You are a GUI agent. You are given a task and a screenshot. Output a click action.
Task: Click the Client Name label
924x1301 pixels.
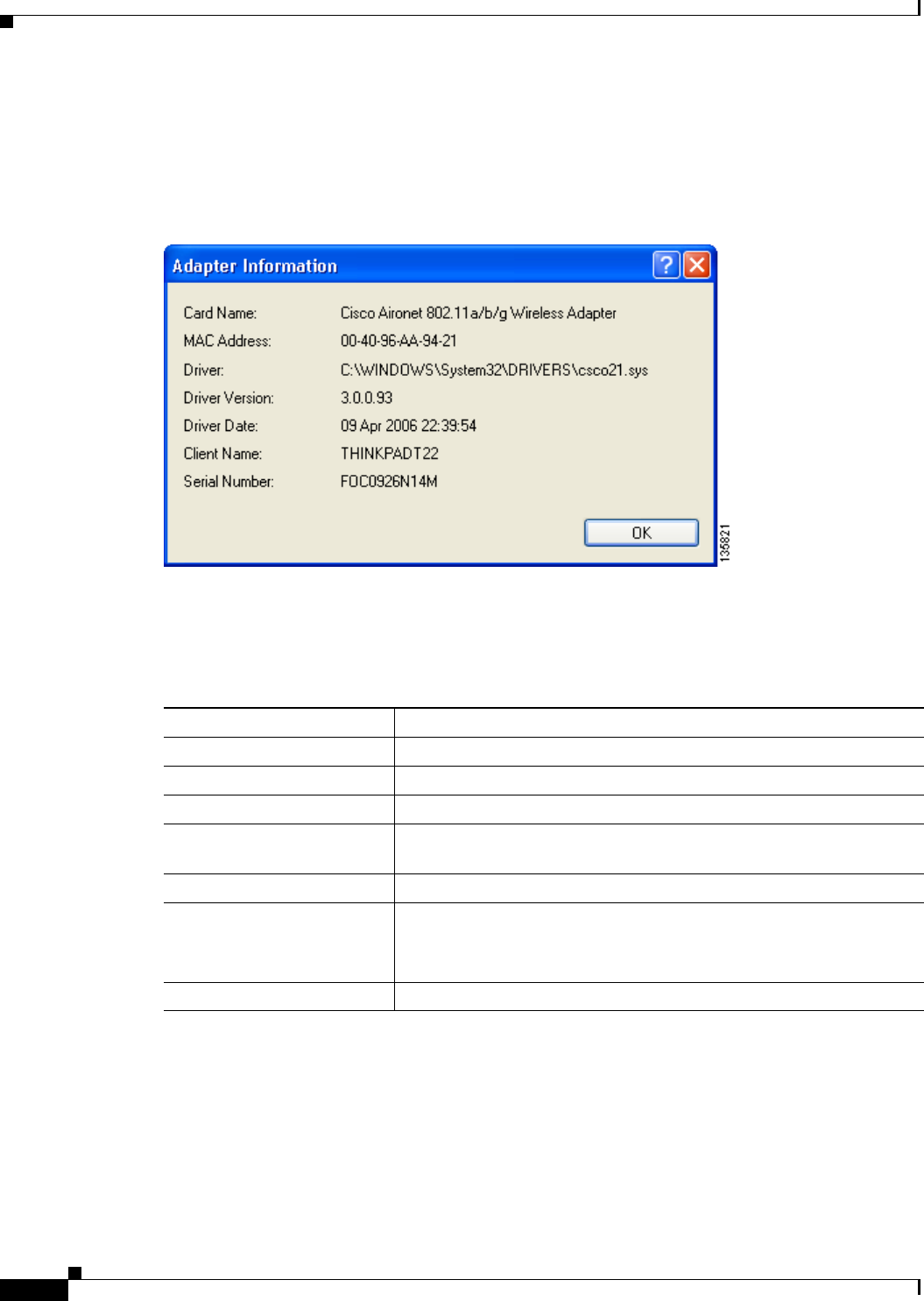pos(222,454)
